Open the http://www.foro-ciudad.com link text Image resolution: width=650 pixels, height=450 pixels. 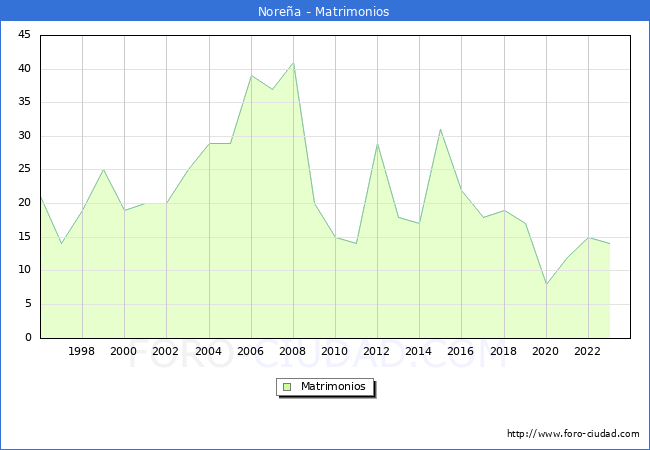point(573,434)
